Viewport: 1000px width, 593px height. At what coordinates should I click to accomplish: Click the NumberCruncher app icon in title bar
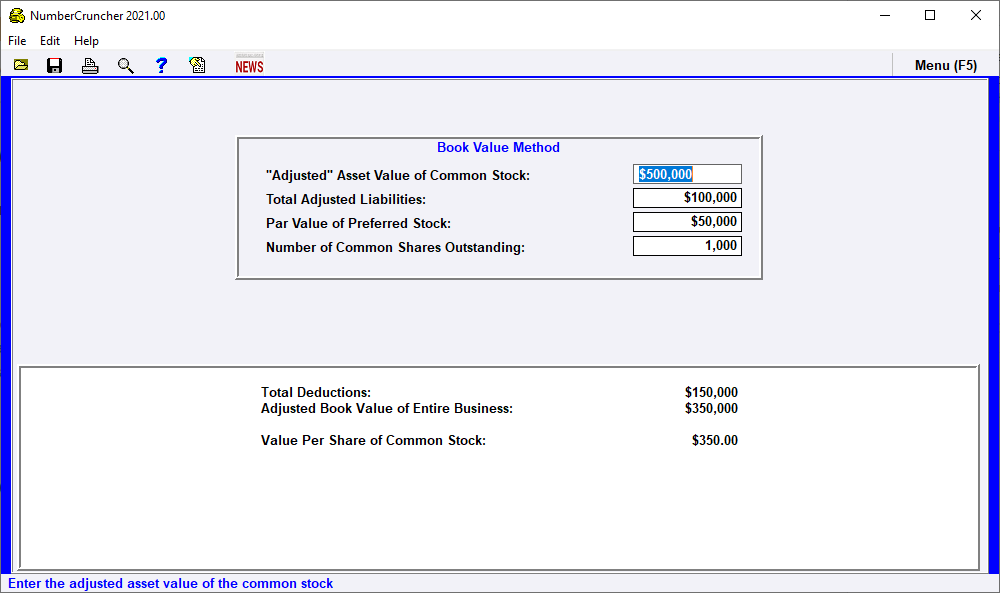17,15
